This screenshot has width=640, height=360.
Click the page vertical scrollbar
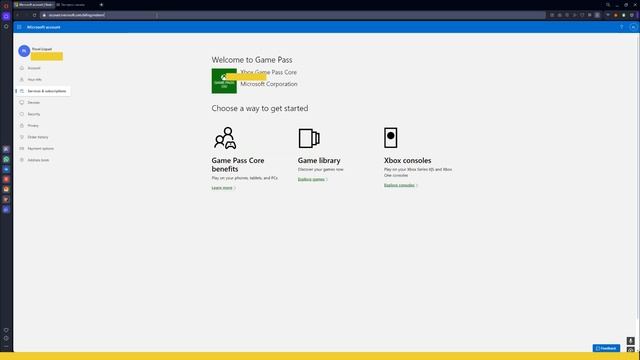(638, 176)
